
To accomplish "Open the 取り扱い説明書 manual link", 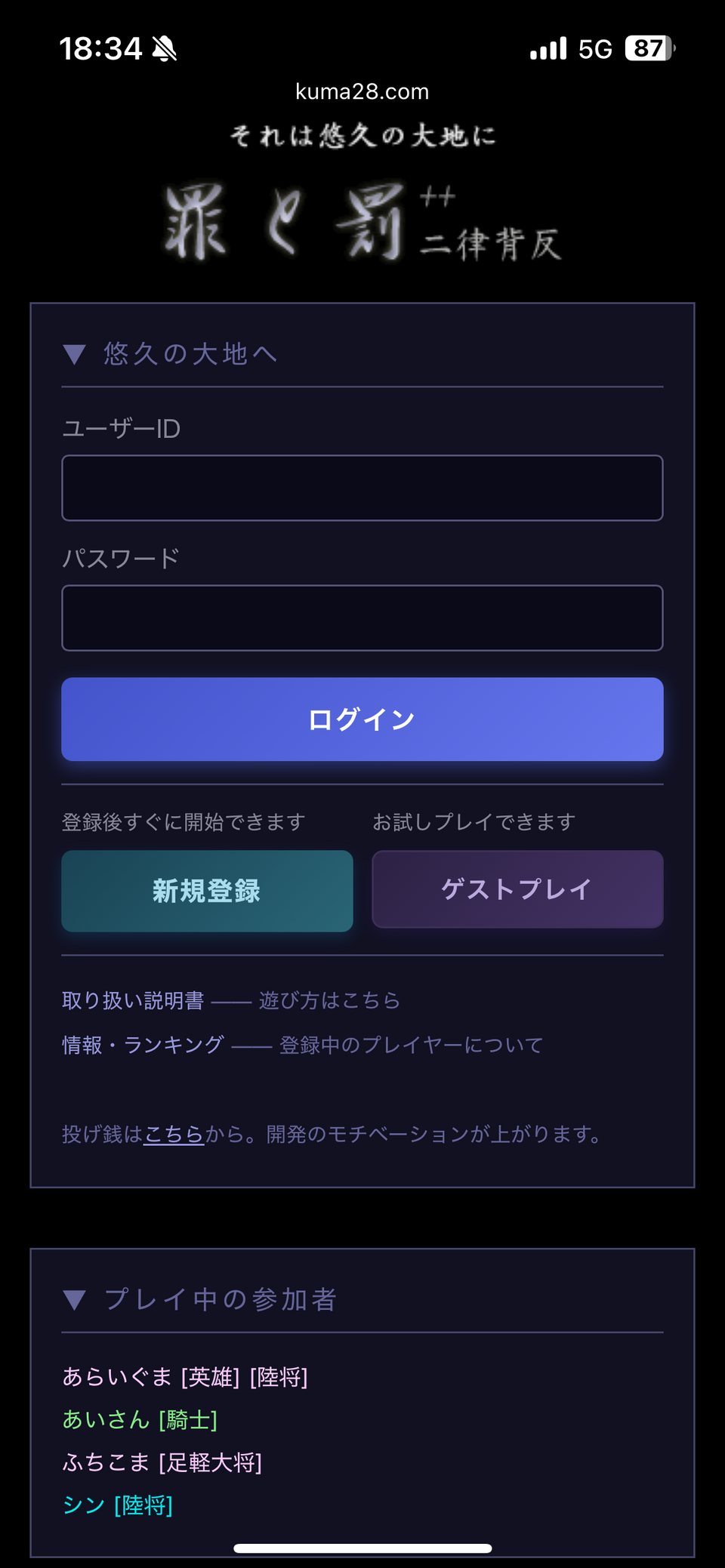I will 133,1000.
